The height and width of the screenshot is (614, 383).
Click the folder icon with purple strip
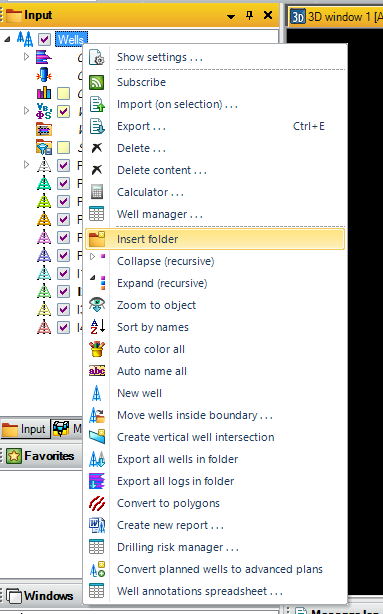pyautogui.click(x=44, y=129)
